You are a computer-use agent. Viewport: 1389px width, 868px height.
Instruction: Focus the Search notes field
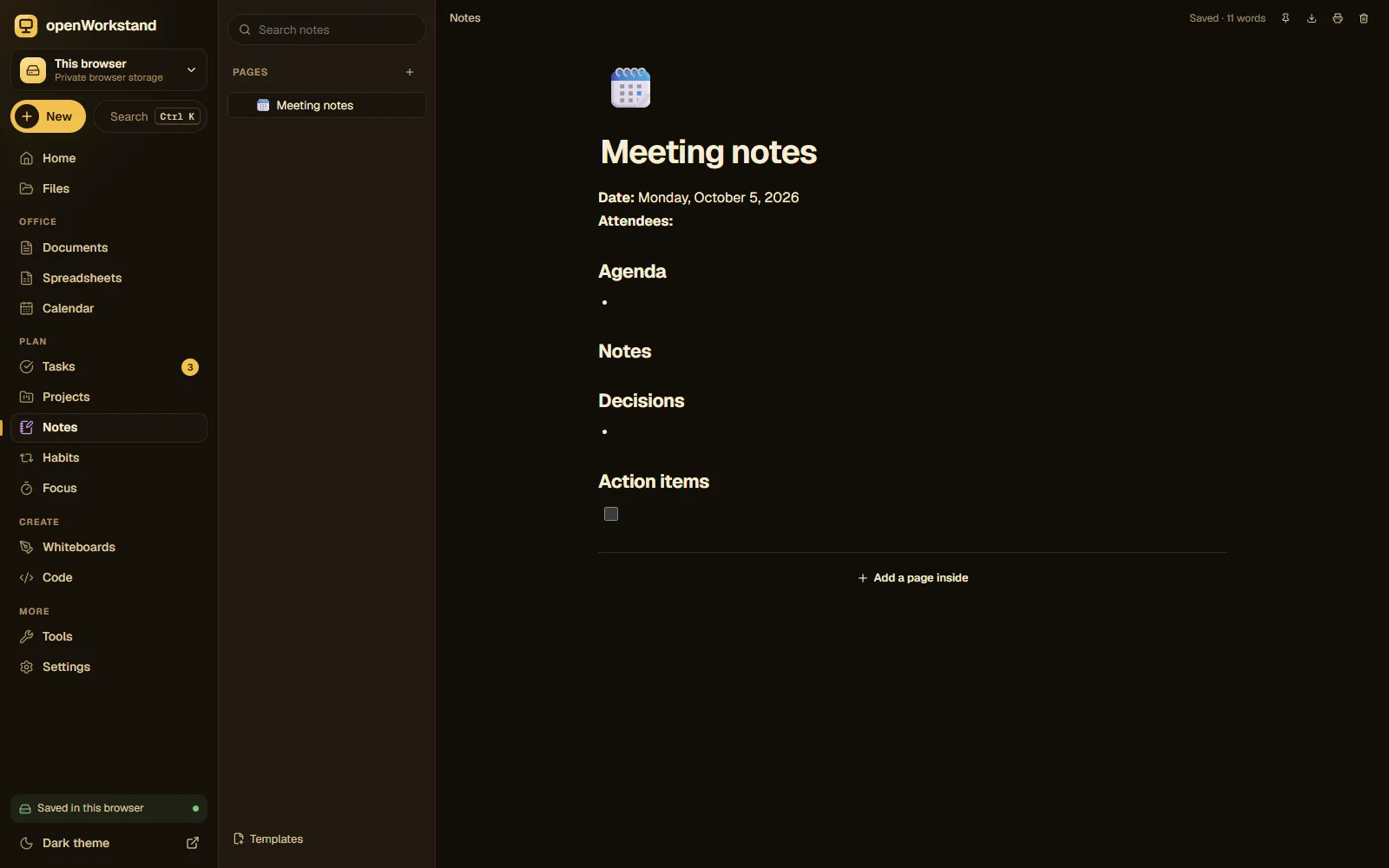pos(326,30)
